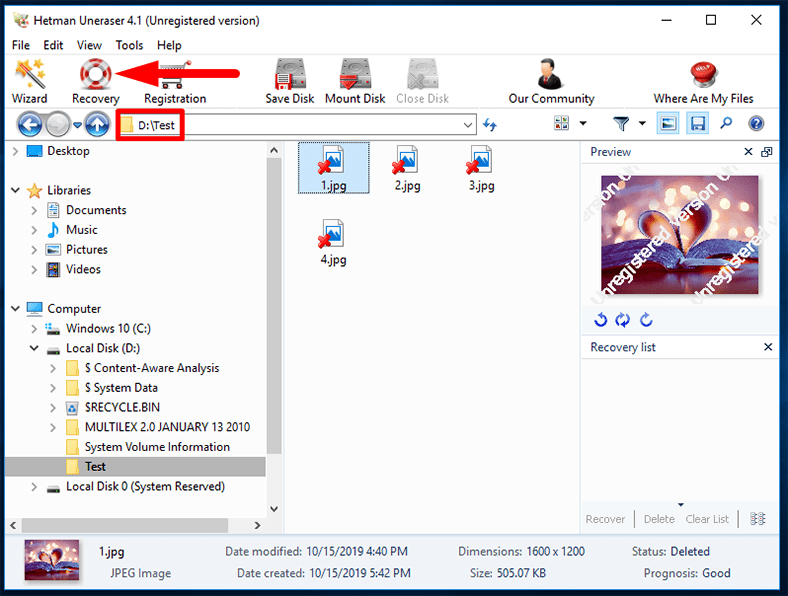The image size is (788, 596).
Task: Open the filter dropdown arrow
Action: point(642,123)
